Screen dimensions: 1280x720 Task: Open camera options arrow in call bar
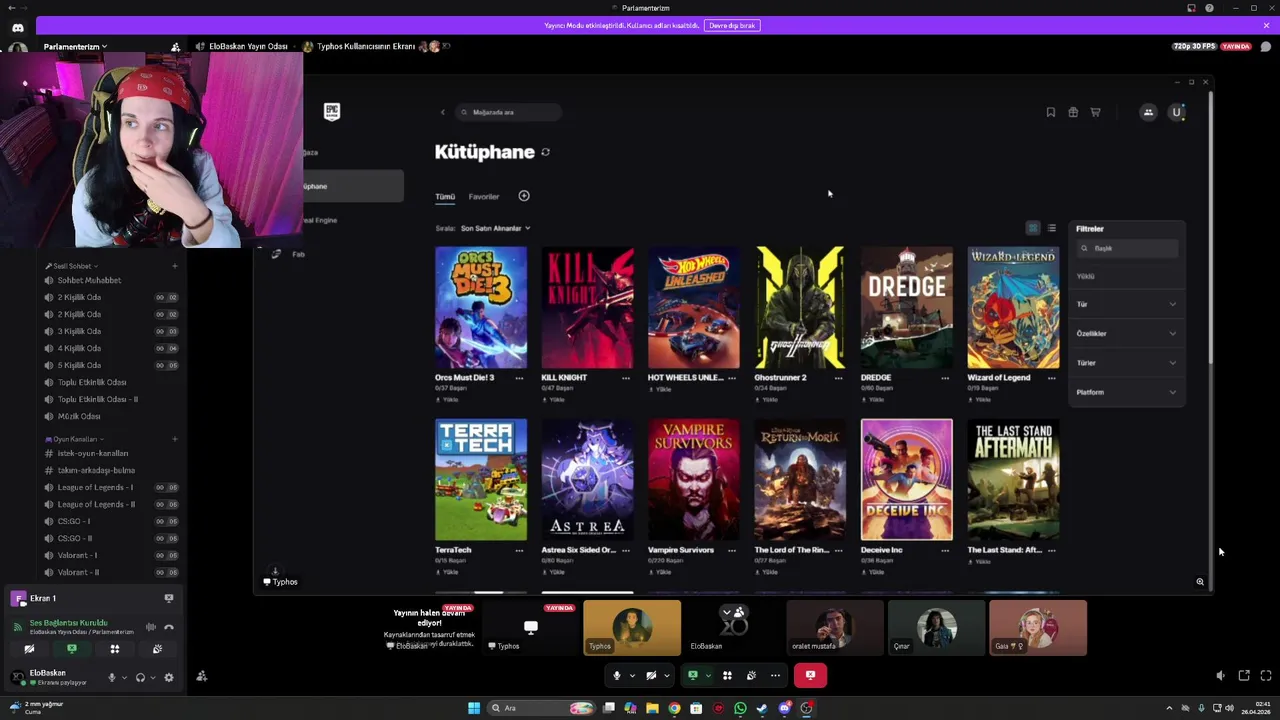pos(666,675)
